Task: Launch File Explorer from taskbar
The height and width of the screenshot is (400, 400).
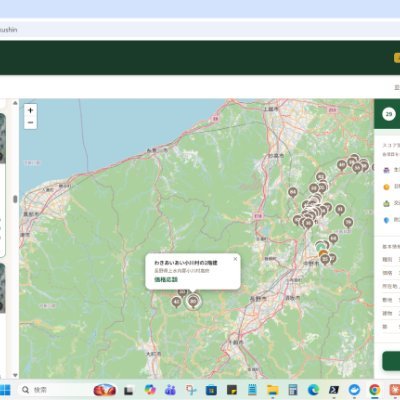Action: click(273, 390)
